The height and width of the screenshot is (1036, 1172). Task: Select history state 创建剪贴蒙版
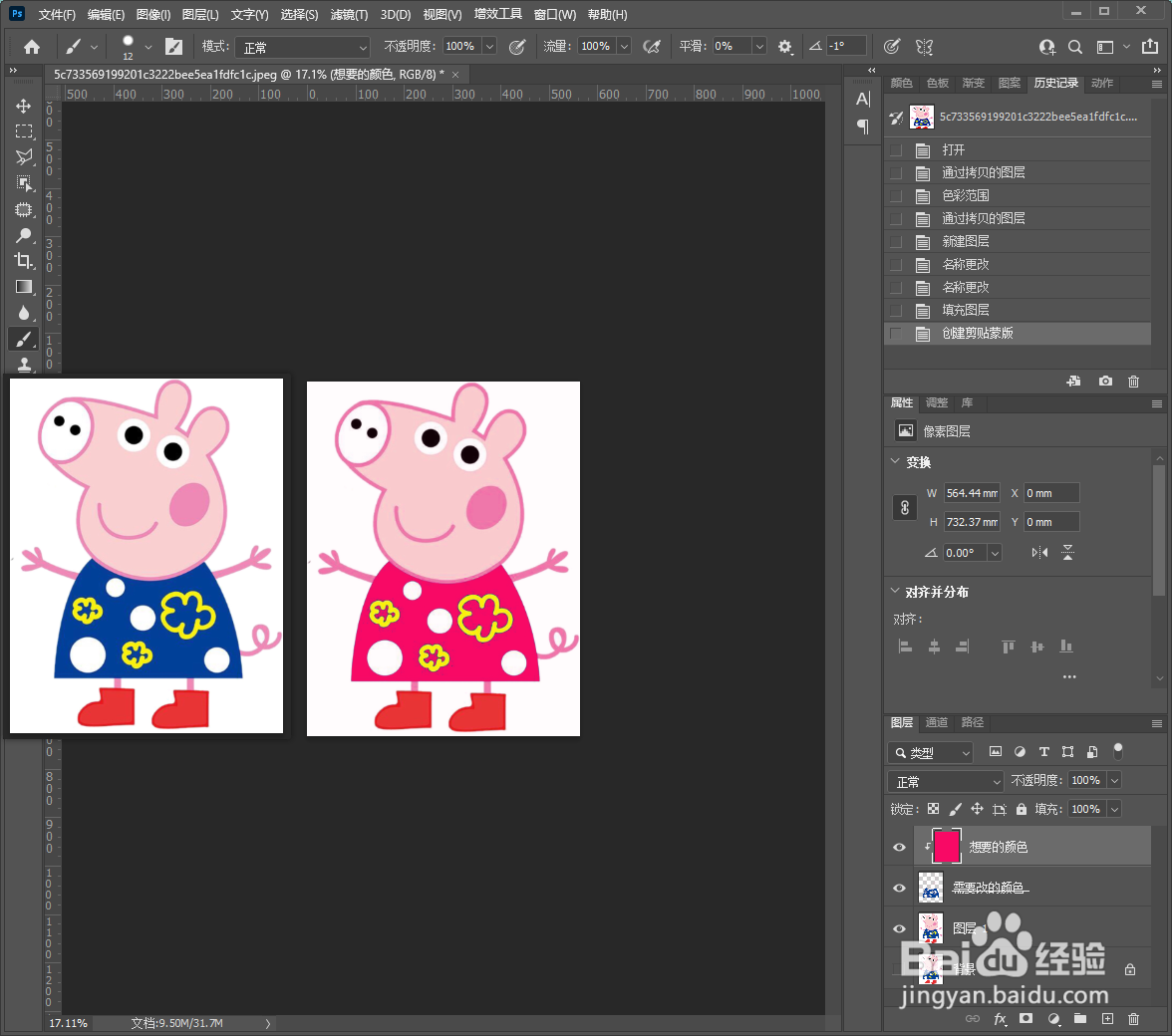tap(1017, 333)
